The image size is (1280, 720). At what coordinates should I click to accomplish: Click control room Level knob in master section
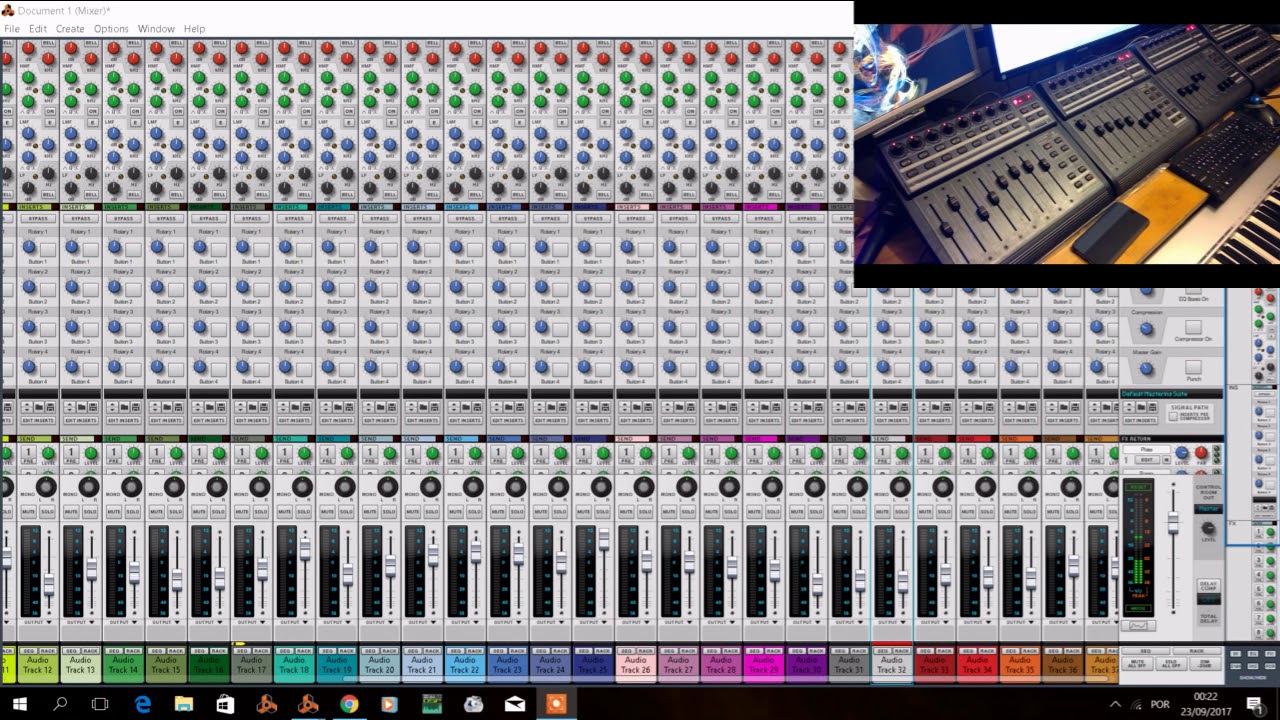click(x=1208, y=528)
